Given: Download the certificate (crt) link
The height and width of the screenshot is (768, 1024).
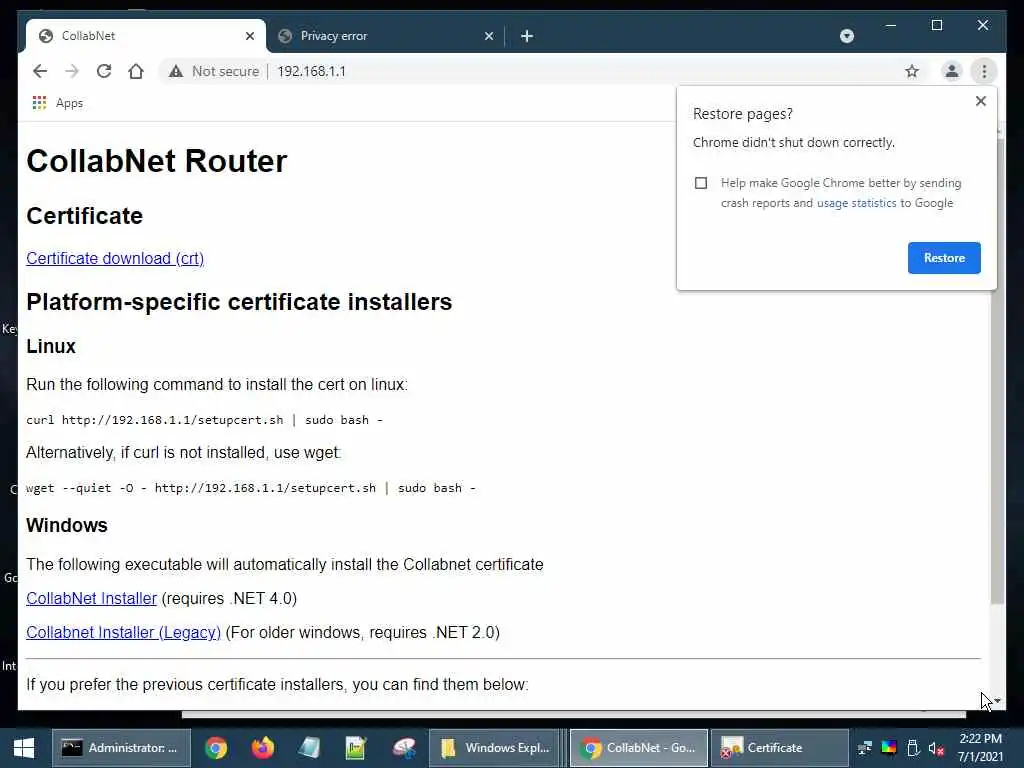Looking at the screenshot, I should click(115, 258).
